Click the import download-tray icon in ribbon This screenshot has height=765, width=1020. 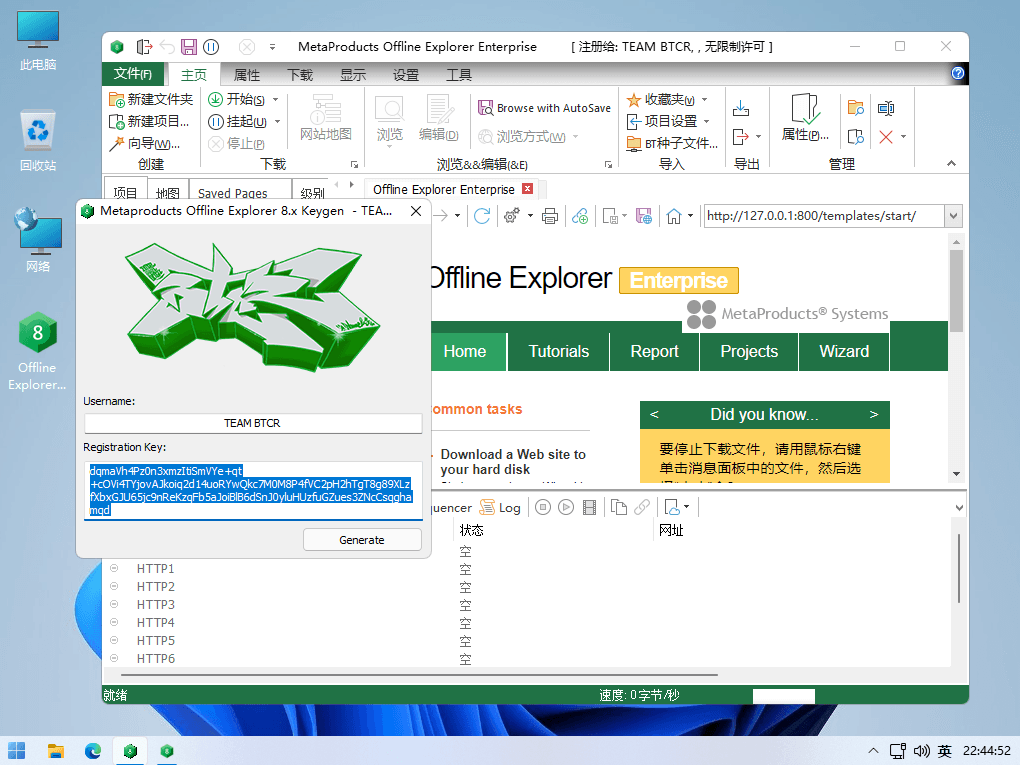click(x=740, y=108)
